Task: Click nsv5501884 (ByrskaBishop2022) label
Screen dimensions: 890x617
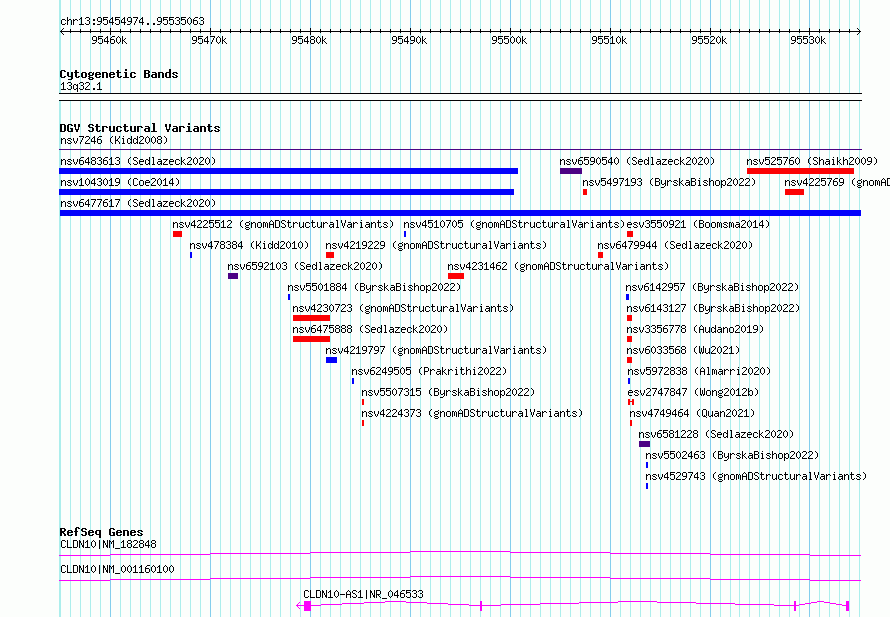Action: [x=374, y=287]
